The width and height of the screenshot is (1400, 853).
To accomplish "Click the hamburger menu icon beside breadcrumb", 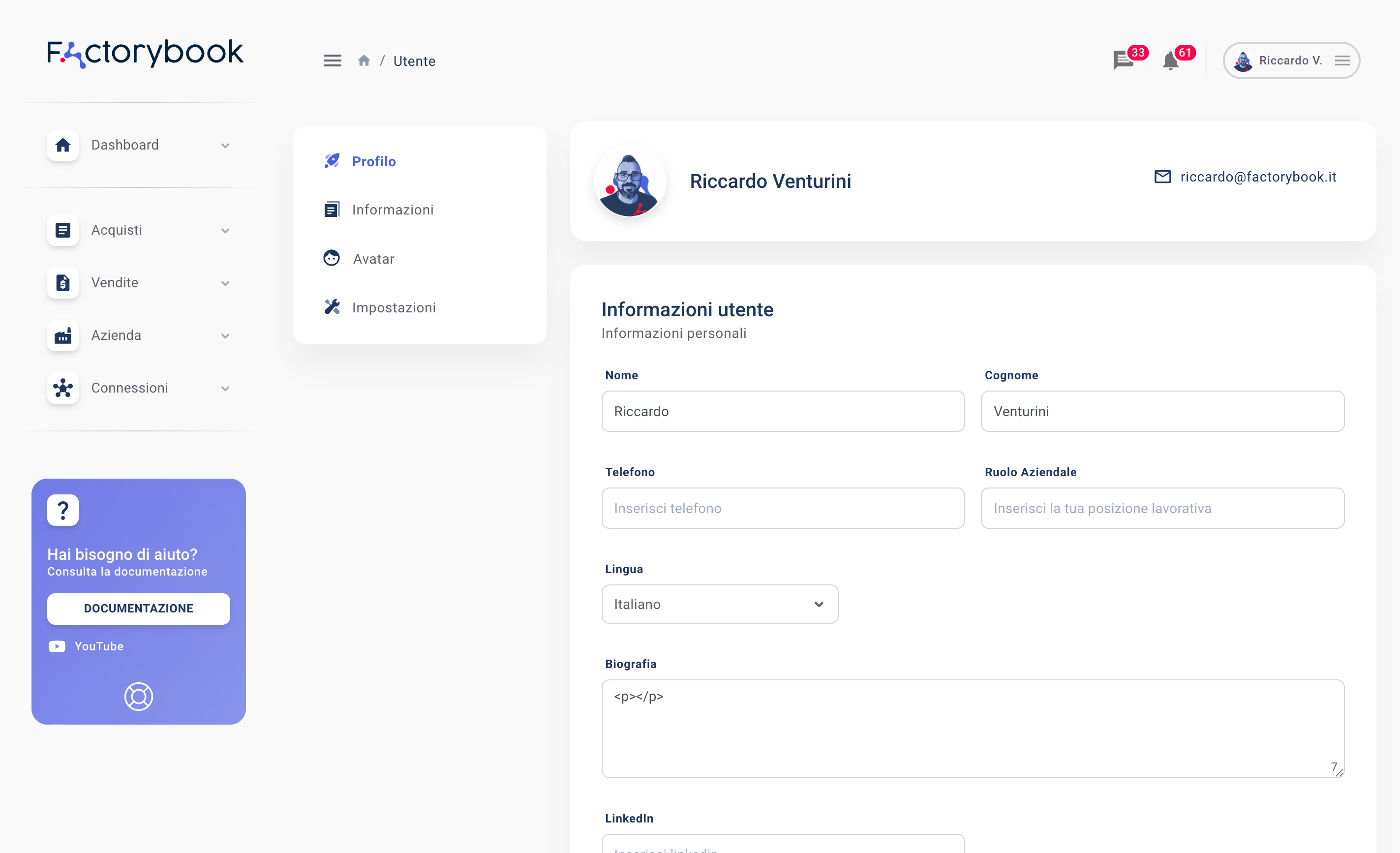I will coord(333,61).
